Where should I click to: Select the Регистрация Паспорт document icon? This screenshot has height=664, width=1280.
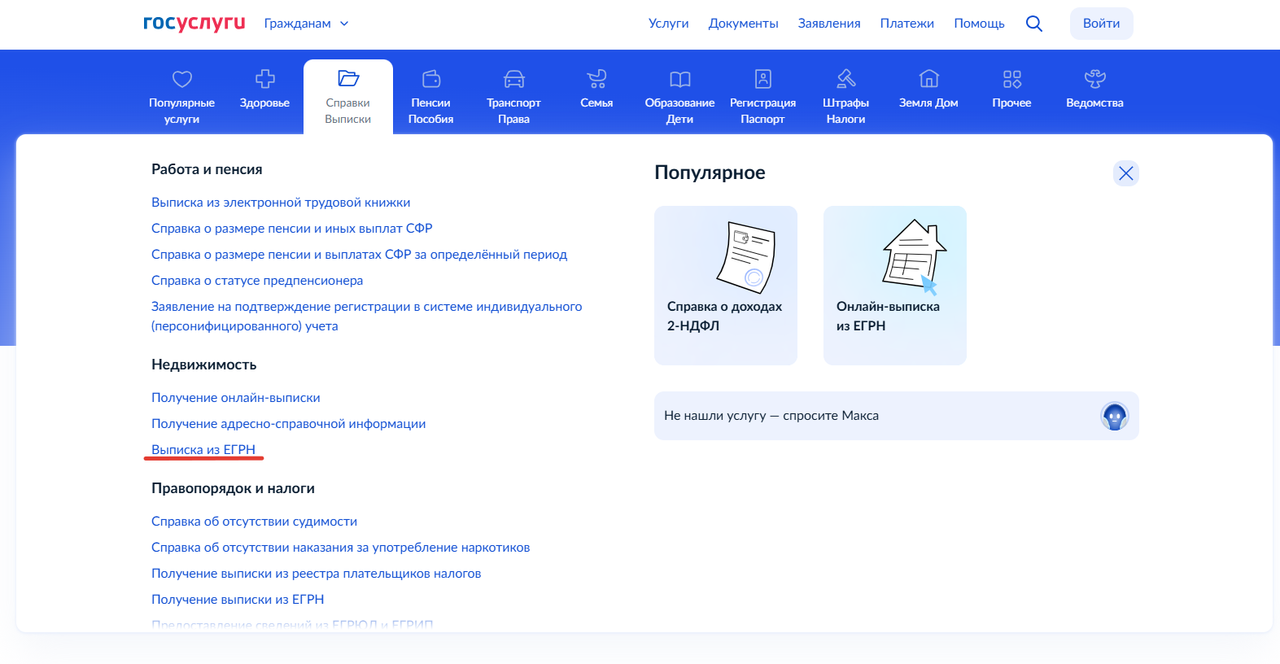(763, 79)
